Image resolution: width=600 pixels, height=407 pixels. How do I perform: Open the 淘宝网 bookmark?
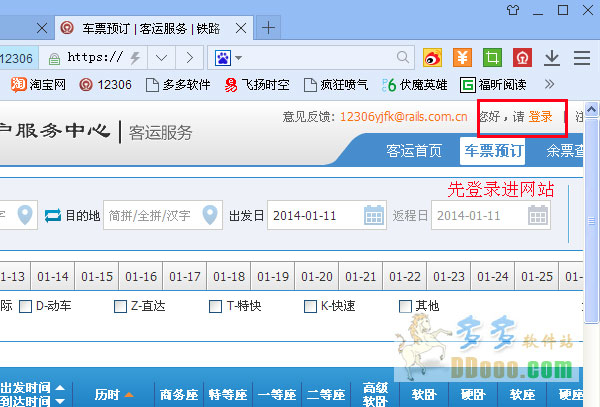point(38,85)
